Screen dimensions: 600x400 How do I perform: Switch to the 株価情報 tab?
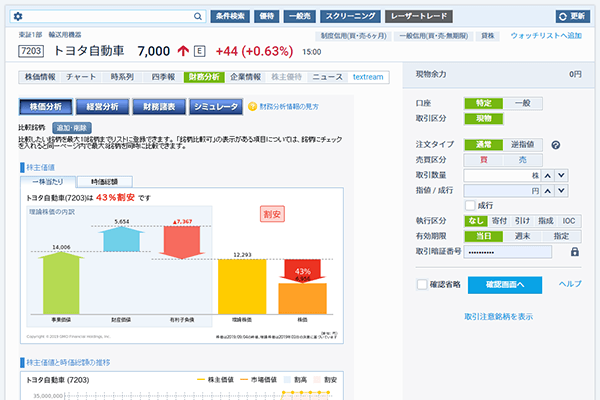click(x=40, y=77)
